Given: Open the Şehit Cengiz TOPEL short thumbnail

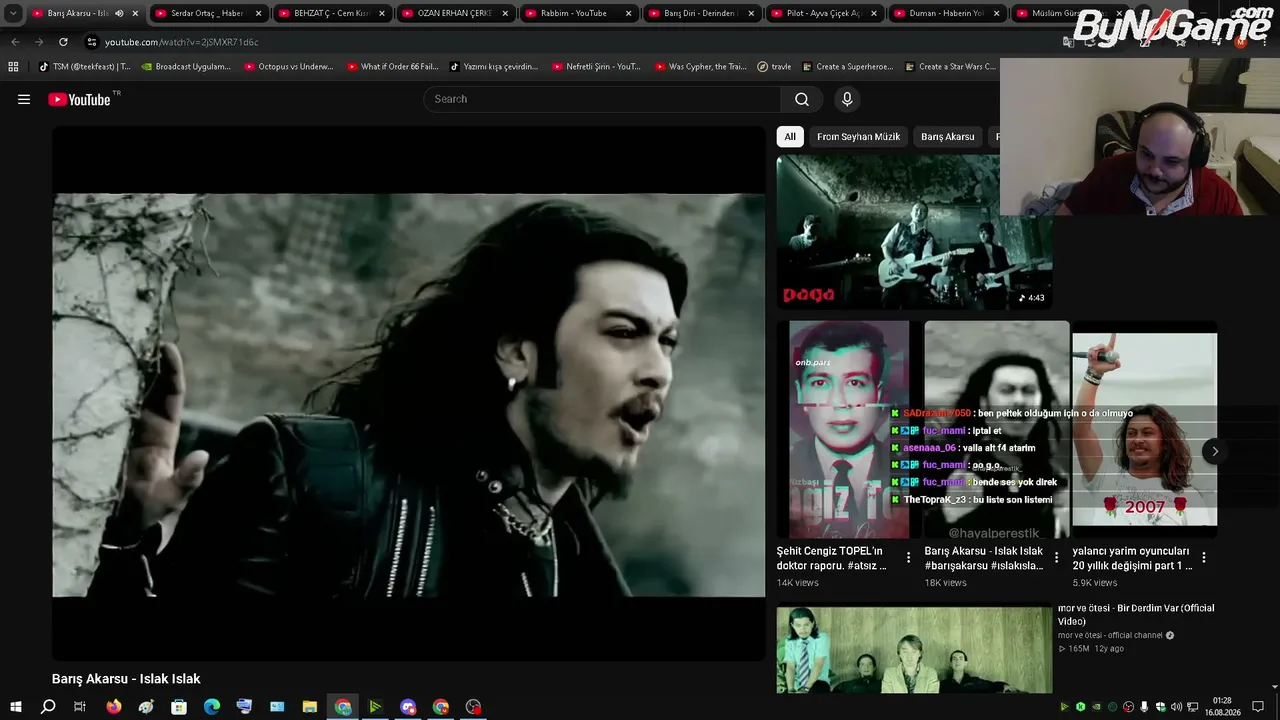Looking at the screenshot, I should tap(849, 430).
